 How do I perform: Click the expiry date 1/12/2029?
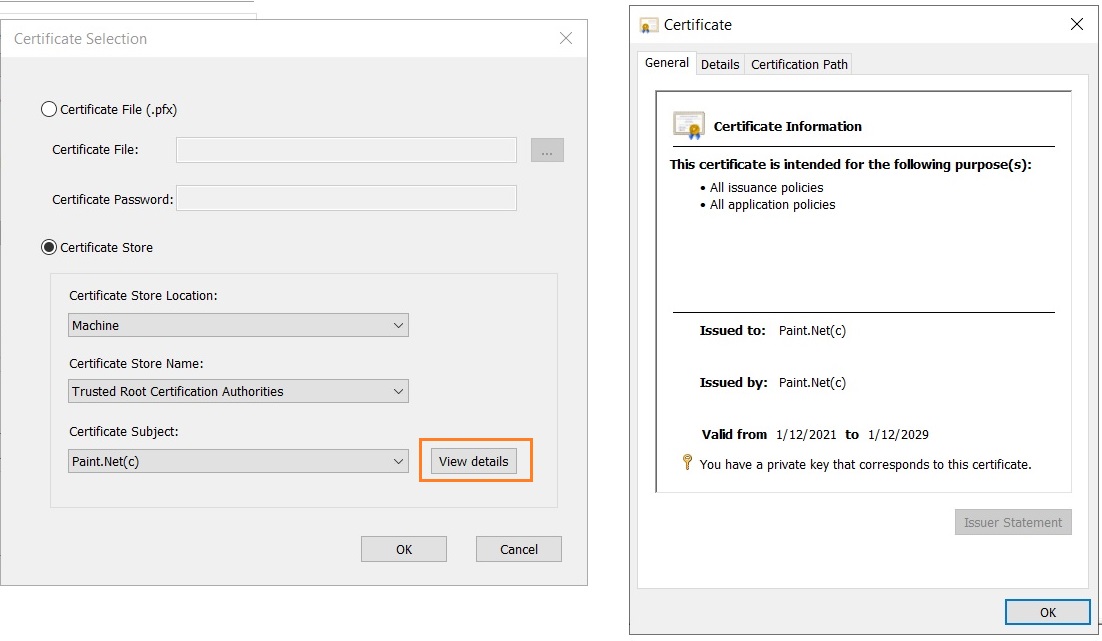pyautogui.click(x=898, y=434)
